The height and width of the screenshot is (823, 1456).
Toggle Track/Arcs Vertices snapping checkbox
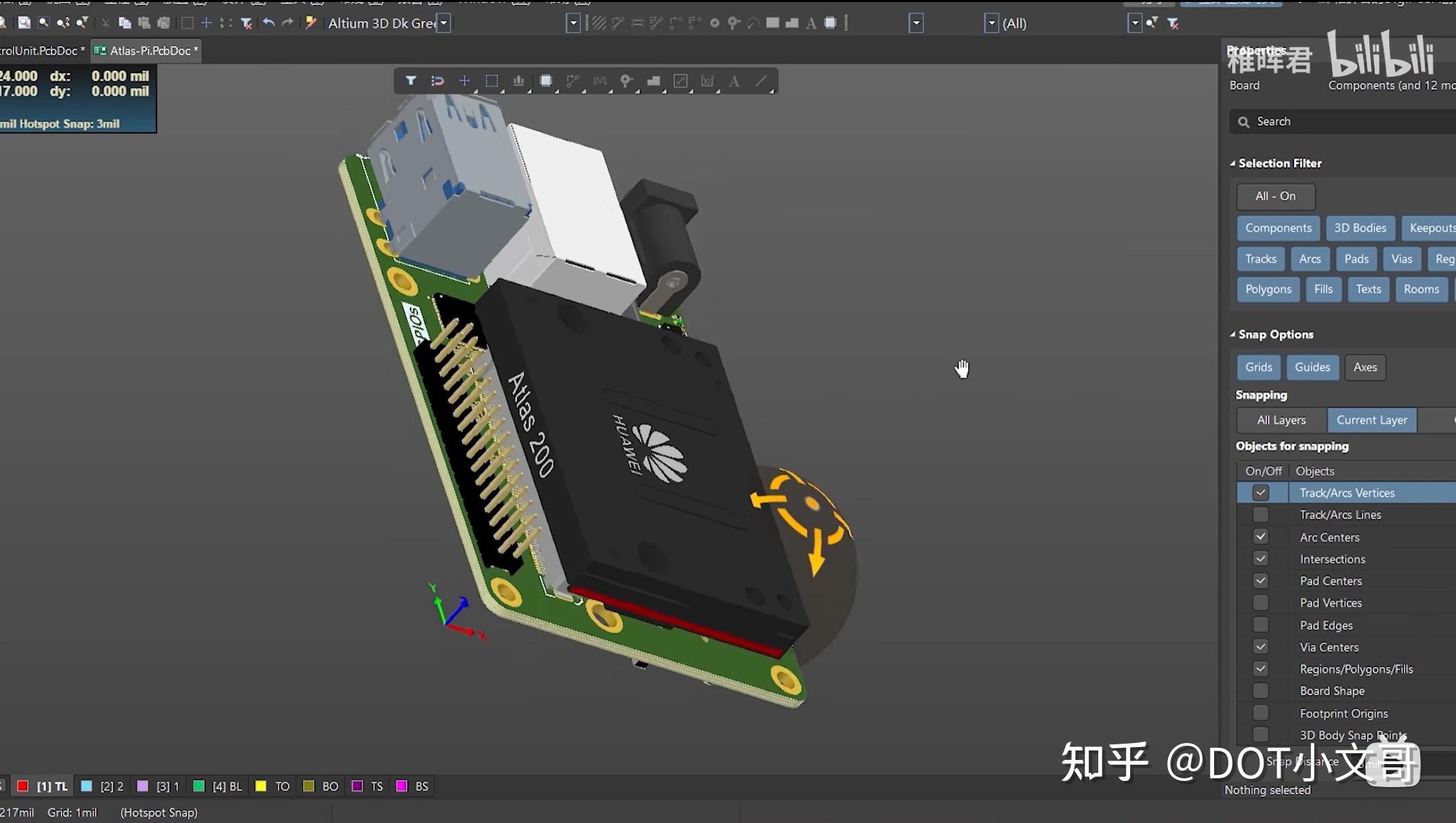pyautogui.click(x=1260, y=493)
